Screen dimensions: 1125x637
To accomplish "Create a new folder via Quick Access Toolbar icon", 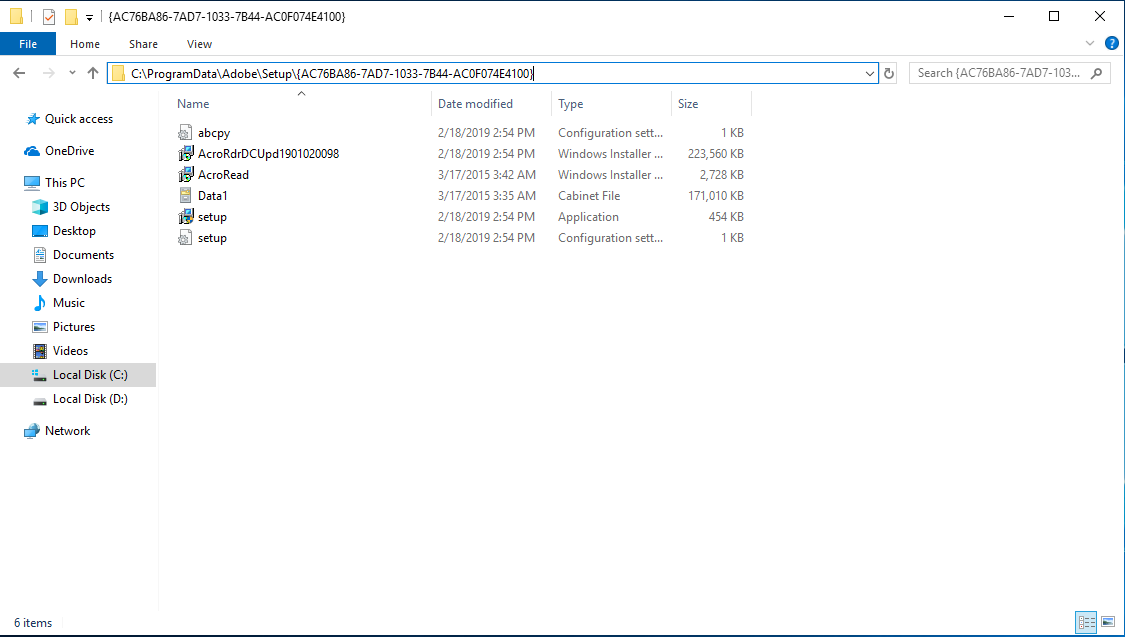I will tap(70, 16).
